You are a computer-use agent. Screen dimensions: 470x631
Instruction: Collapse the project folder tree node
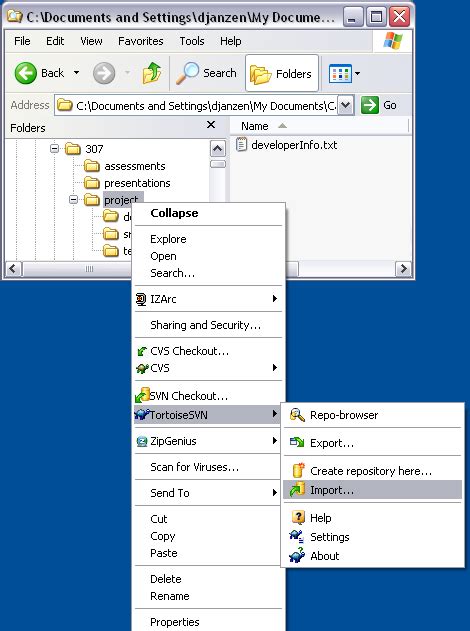coord(73,200)
